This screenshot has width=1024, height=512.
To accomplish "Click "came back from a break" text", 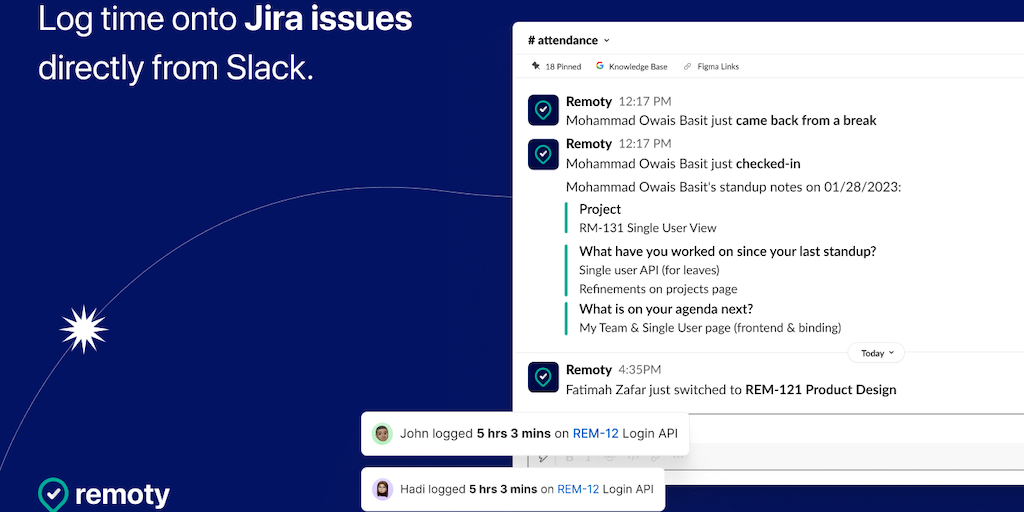I will (x=806, y=121).
